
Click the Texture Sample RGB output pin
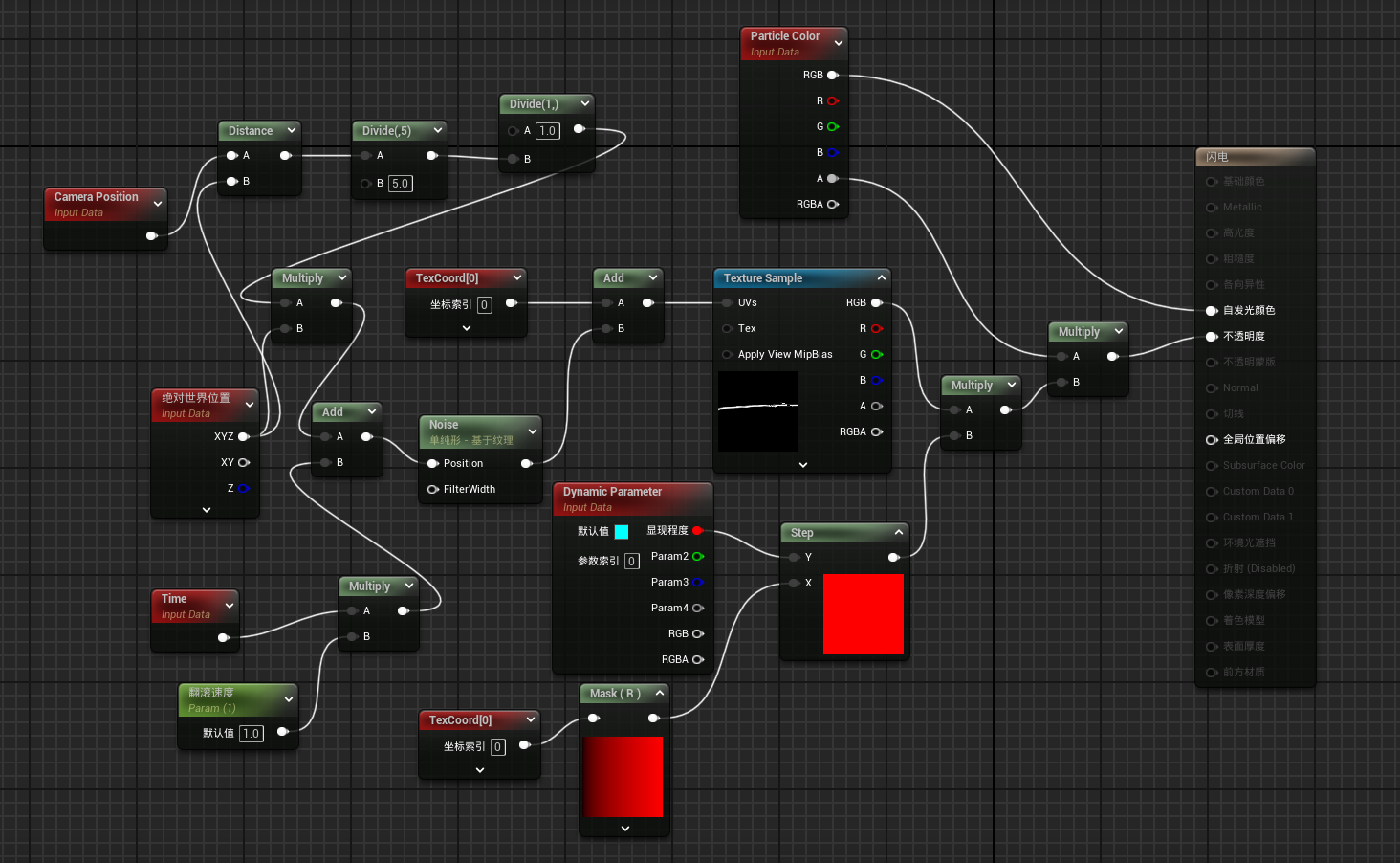(876, 302)
